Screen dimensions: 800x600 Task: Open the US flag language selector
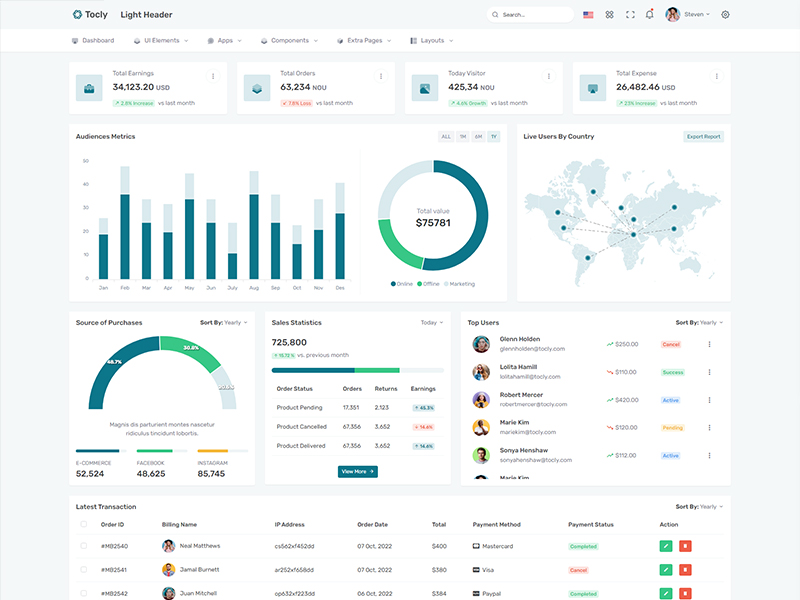[588, 15]
